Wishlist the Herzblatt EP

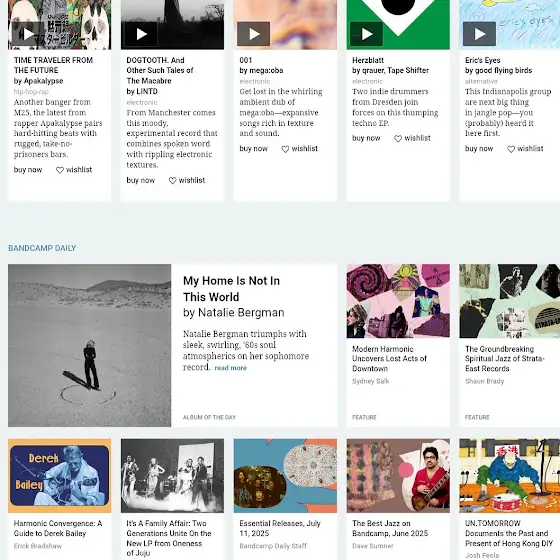coord(412,138)
